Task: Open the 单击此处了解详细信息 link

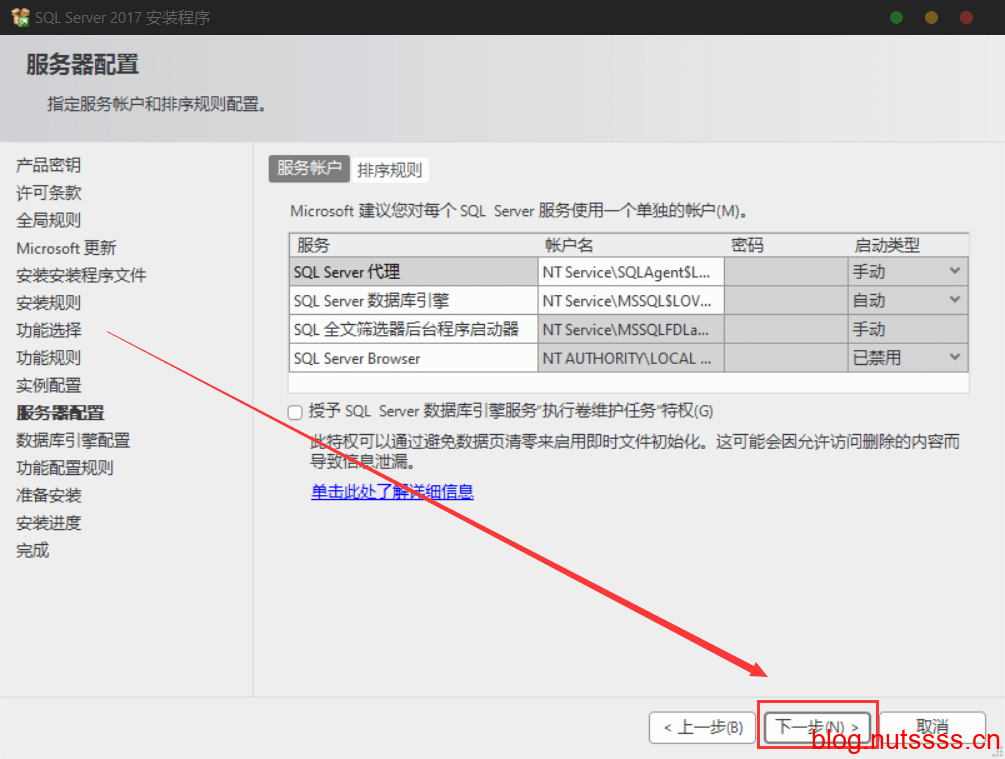Action: point(392,492)
